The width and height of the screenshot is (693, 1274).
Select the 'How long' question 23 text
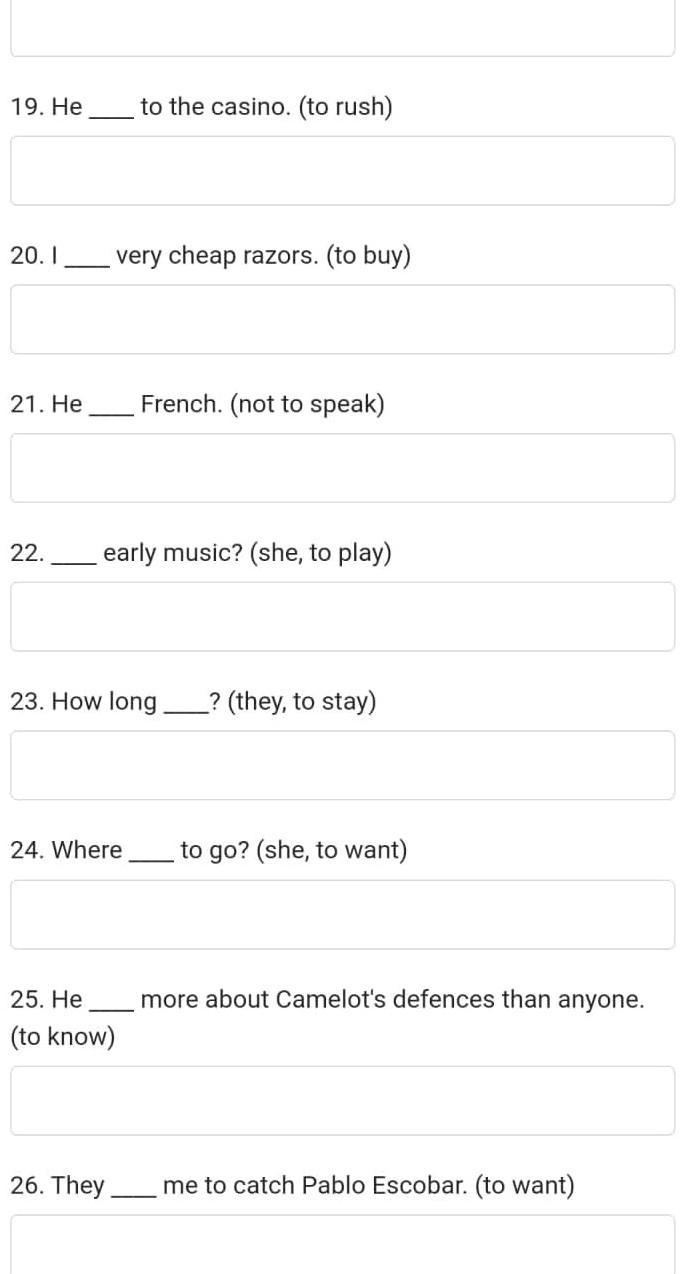click(x=193, y=702)
